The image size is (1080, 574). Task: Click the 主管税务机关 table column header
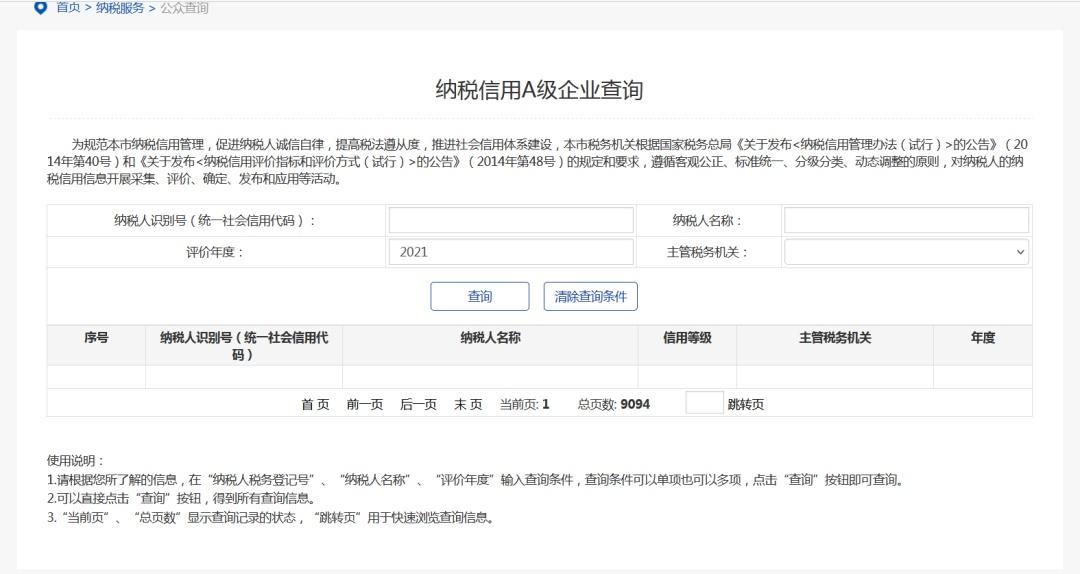point(834,339)
